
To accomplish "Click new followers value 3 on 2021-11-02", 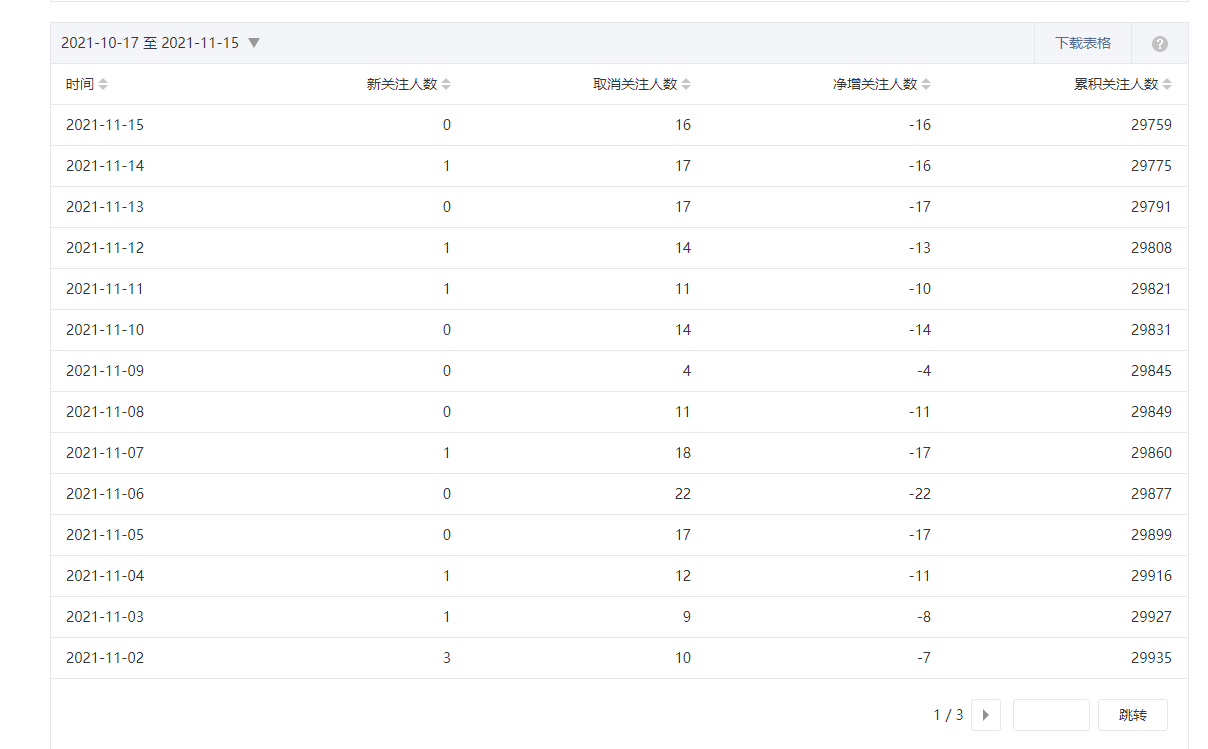I will point(447,658).
